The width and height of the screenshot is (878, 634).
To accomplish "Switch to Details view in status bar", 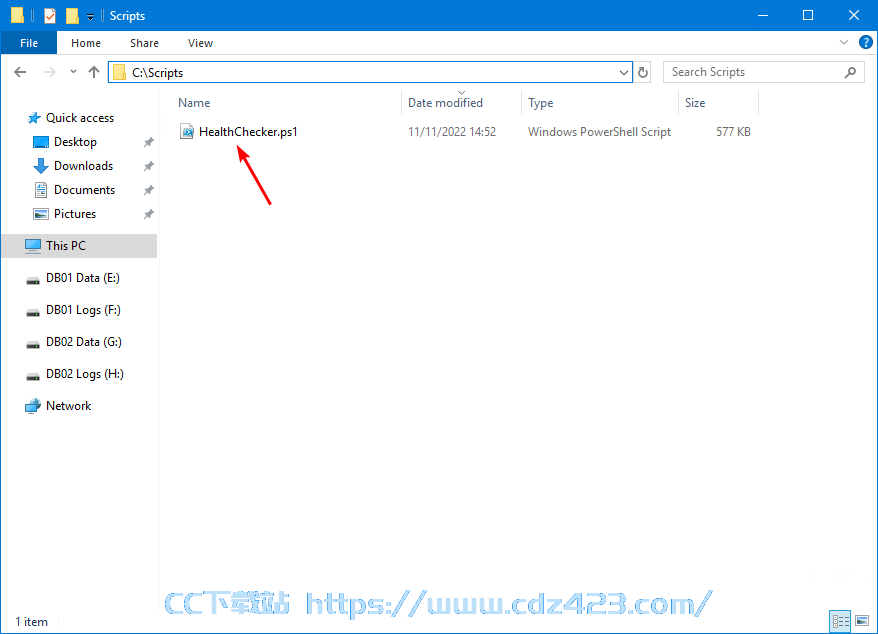I will point(840,621).
